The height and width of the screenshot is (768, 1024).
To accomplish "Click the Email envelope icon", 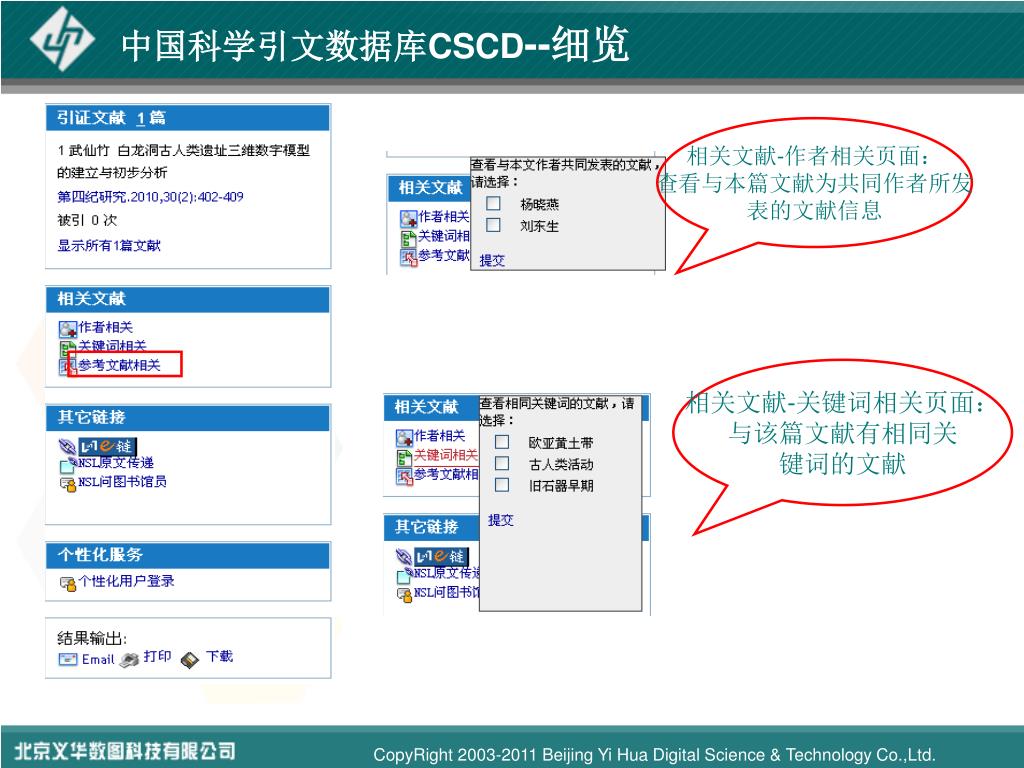I will point(67,659).
